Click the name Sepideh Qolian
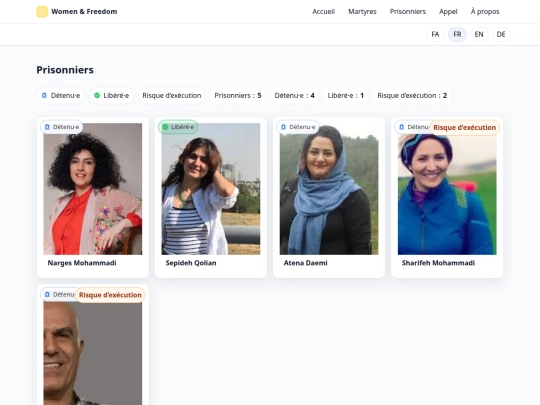 [x=191, y=263]
